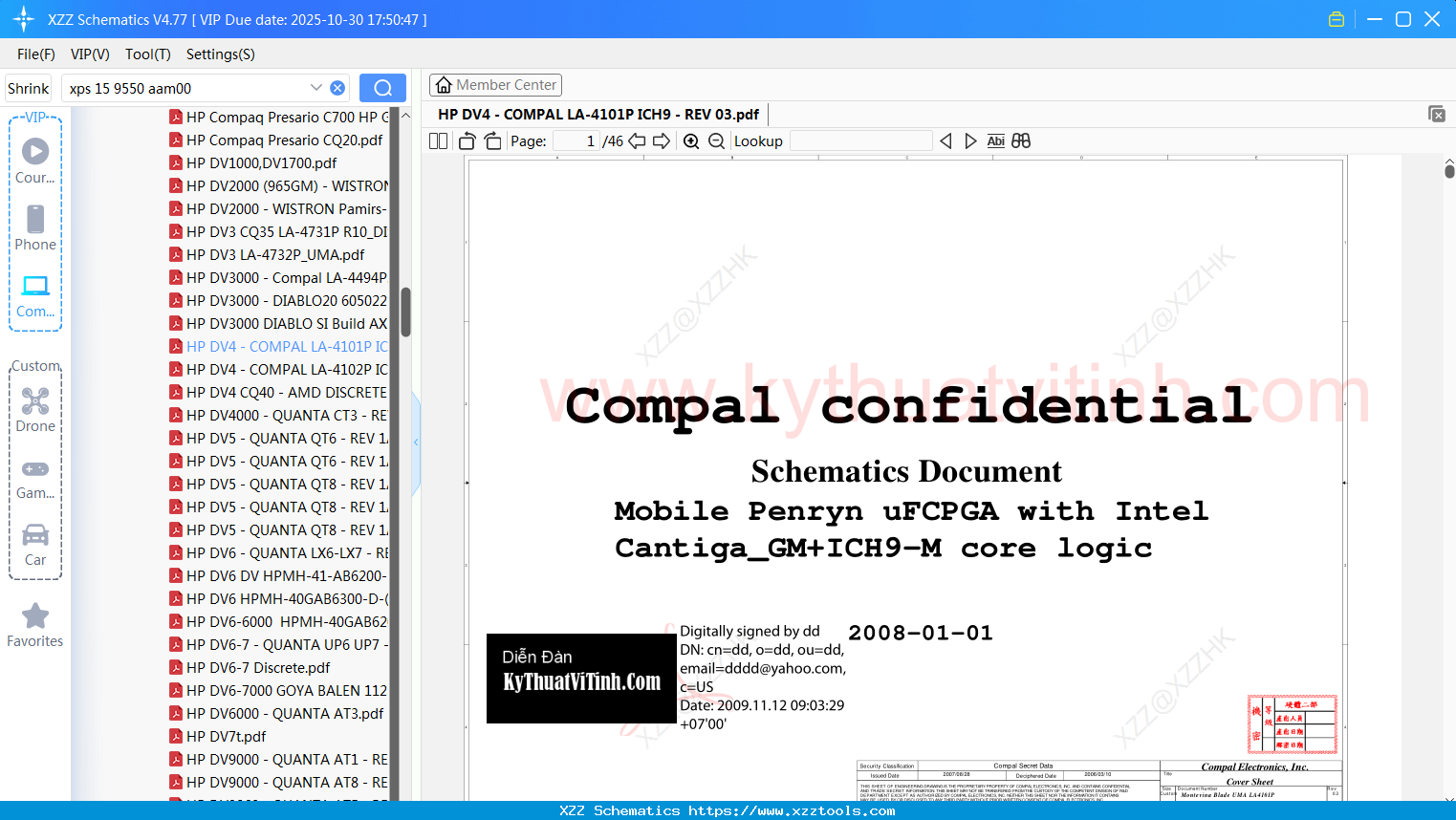Viewport: 1456px width, 820px height.
Task: Zoom out of the PDF
Action: point(716,140)
